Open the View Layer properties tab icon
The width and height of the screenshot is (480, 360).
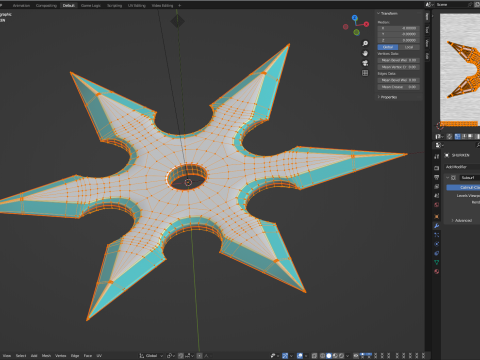pyautogui.click(x=436, y=186)
